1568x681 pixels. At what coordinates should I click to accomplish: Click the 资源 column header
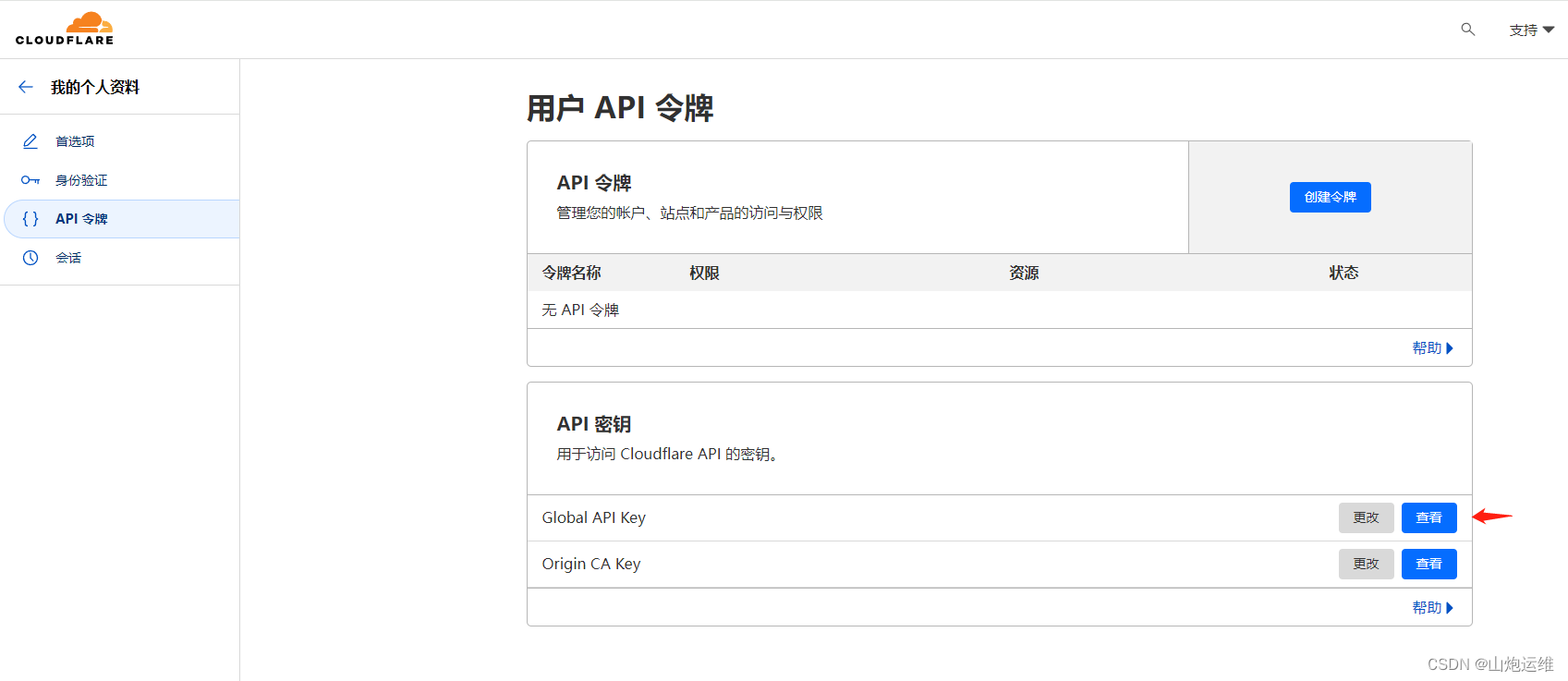[1024, 273]
